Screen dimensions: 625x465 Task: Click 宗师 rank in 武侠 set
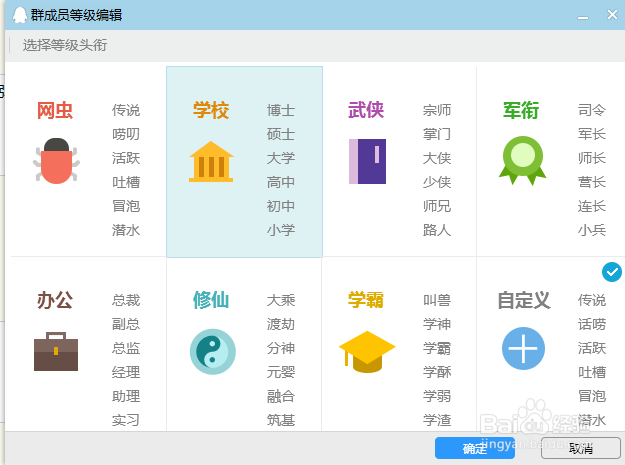437,110
